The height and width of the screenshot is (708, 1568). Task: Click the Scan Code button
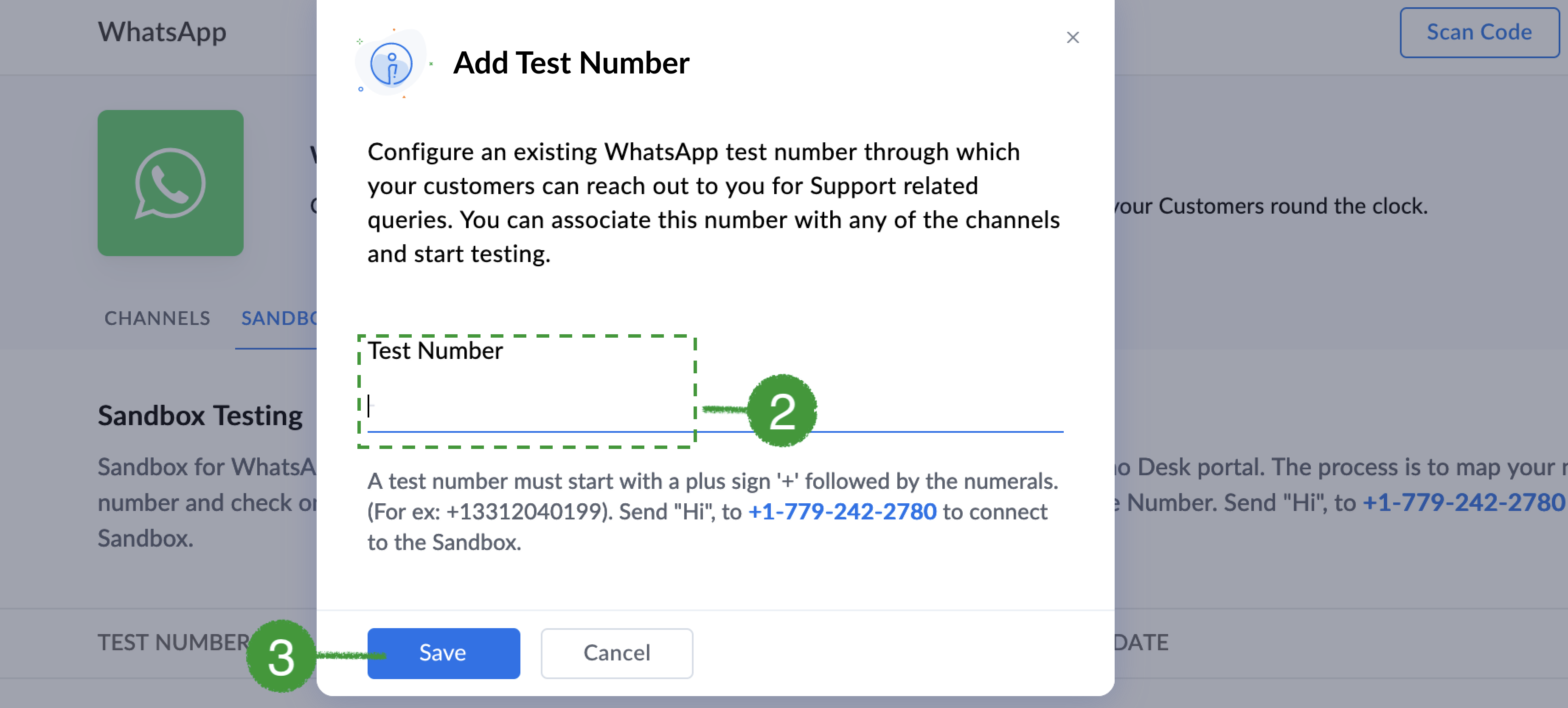(1478, 32)
